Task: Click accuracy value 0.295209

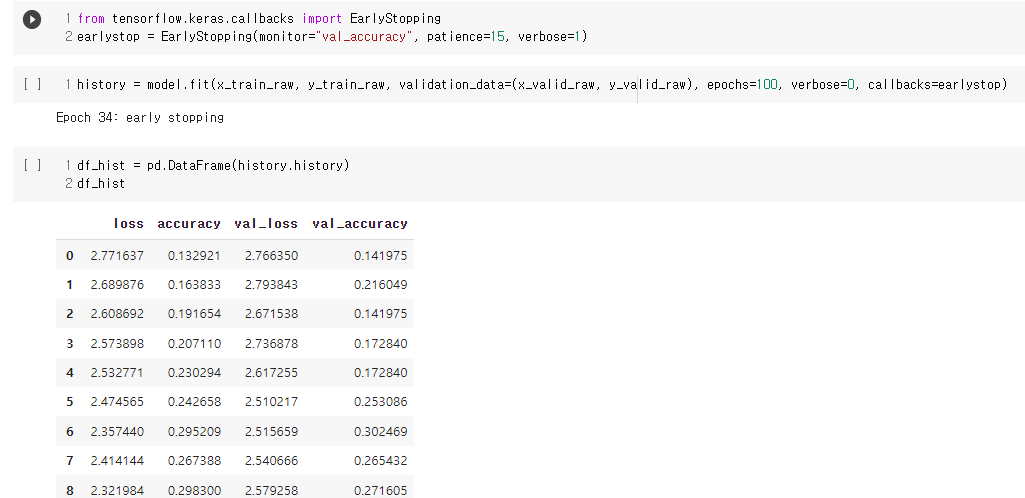Action: 194,431
